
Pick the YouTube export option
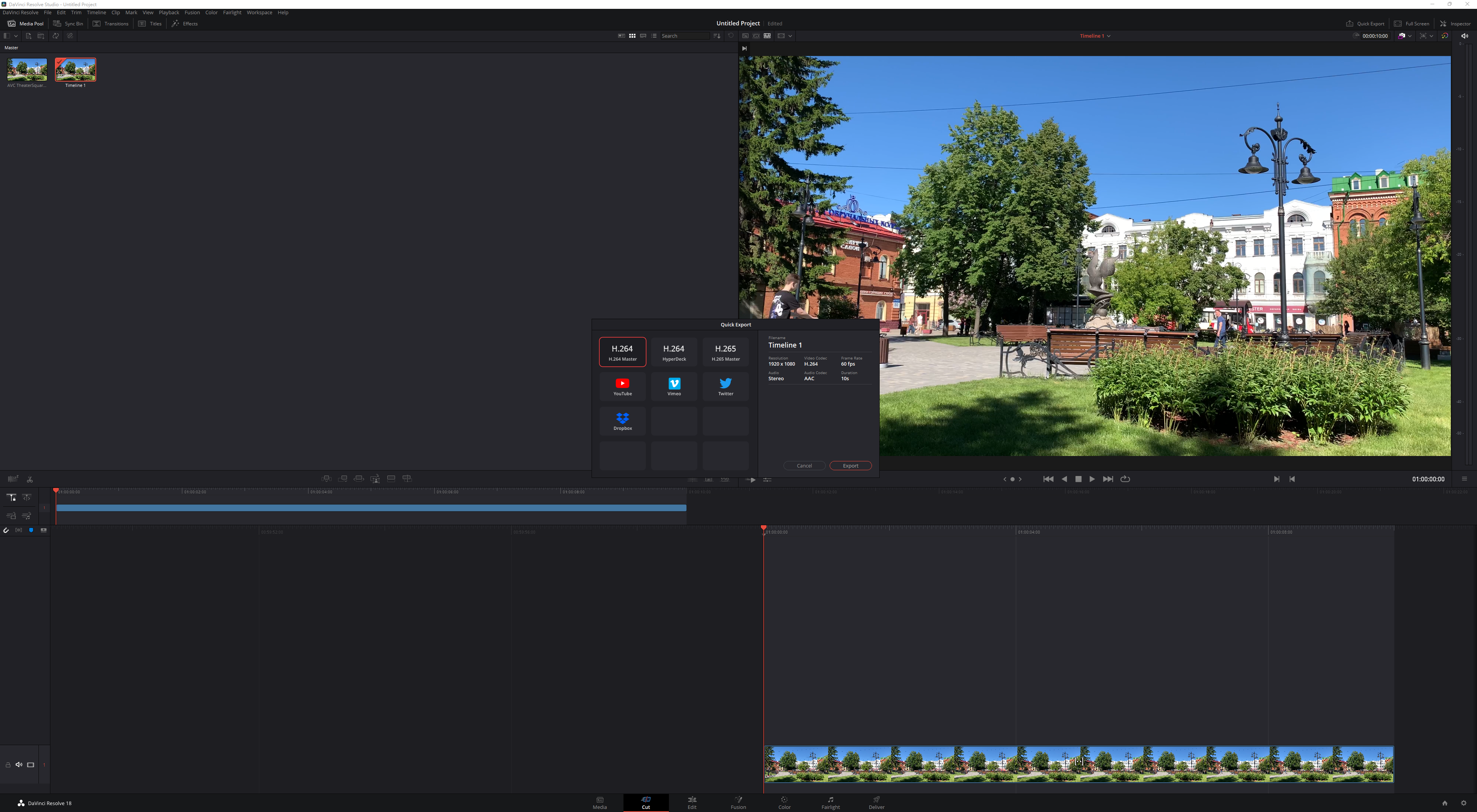tap(622, 387)
